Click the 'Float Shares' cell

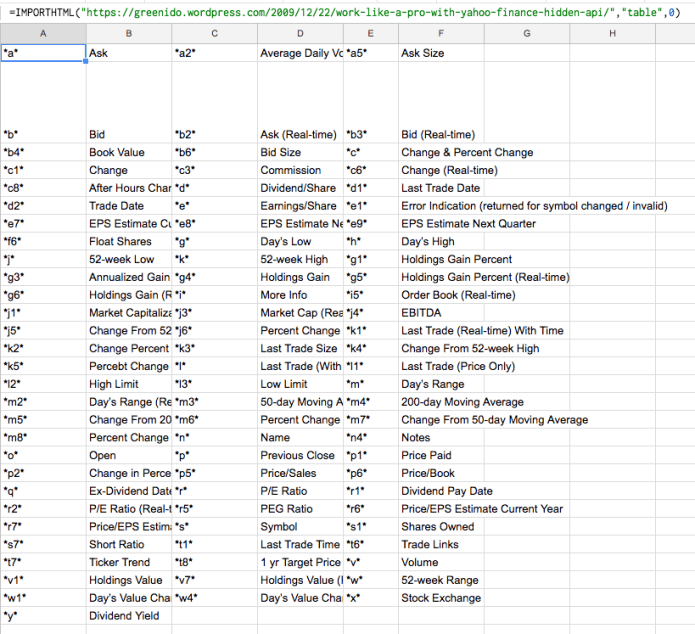click(x=129, y=241)
